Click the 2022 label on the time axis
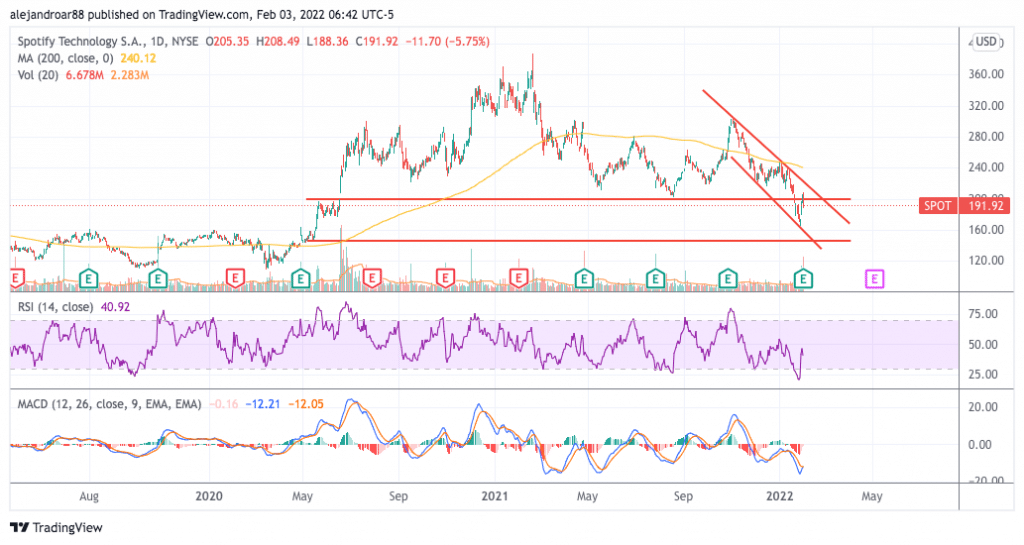The image size is (1024, 545). click(x=779, y=497)
